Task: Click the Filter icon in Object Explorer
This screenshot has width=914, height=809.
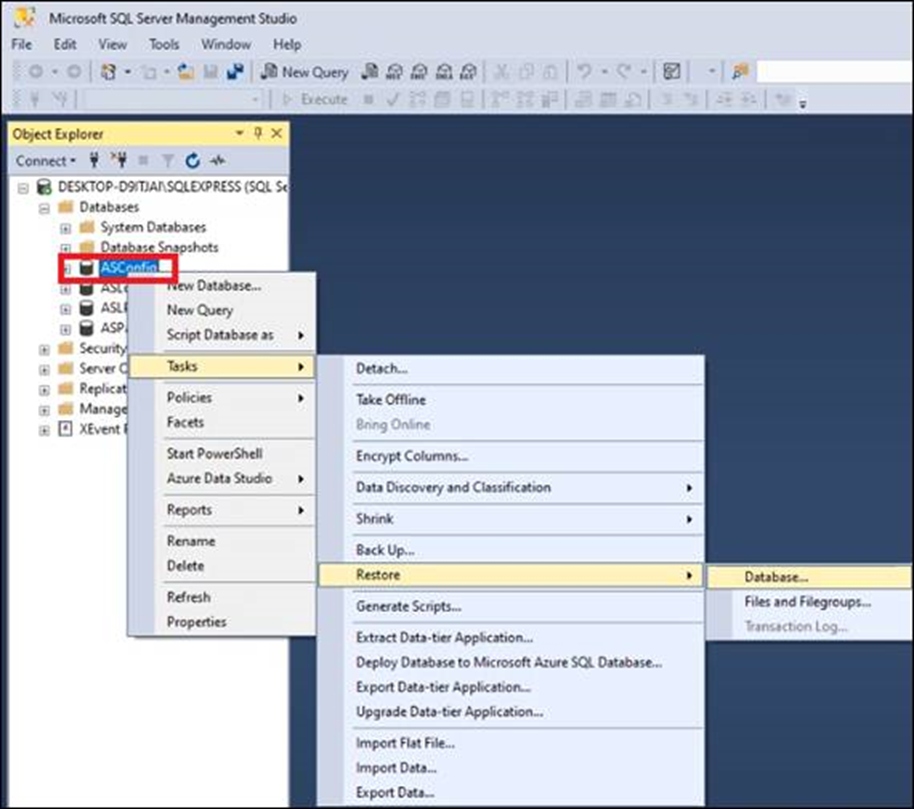Action: (x=168, y=160)
